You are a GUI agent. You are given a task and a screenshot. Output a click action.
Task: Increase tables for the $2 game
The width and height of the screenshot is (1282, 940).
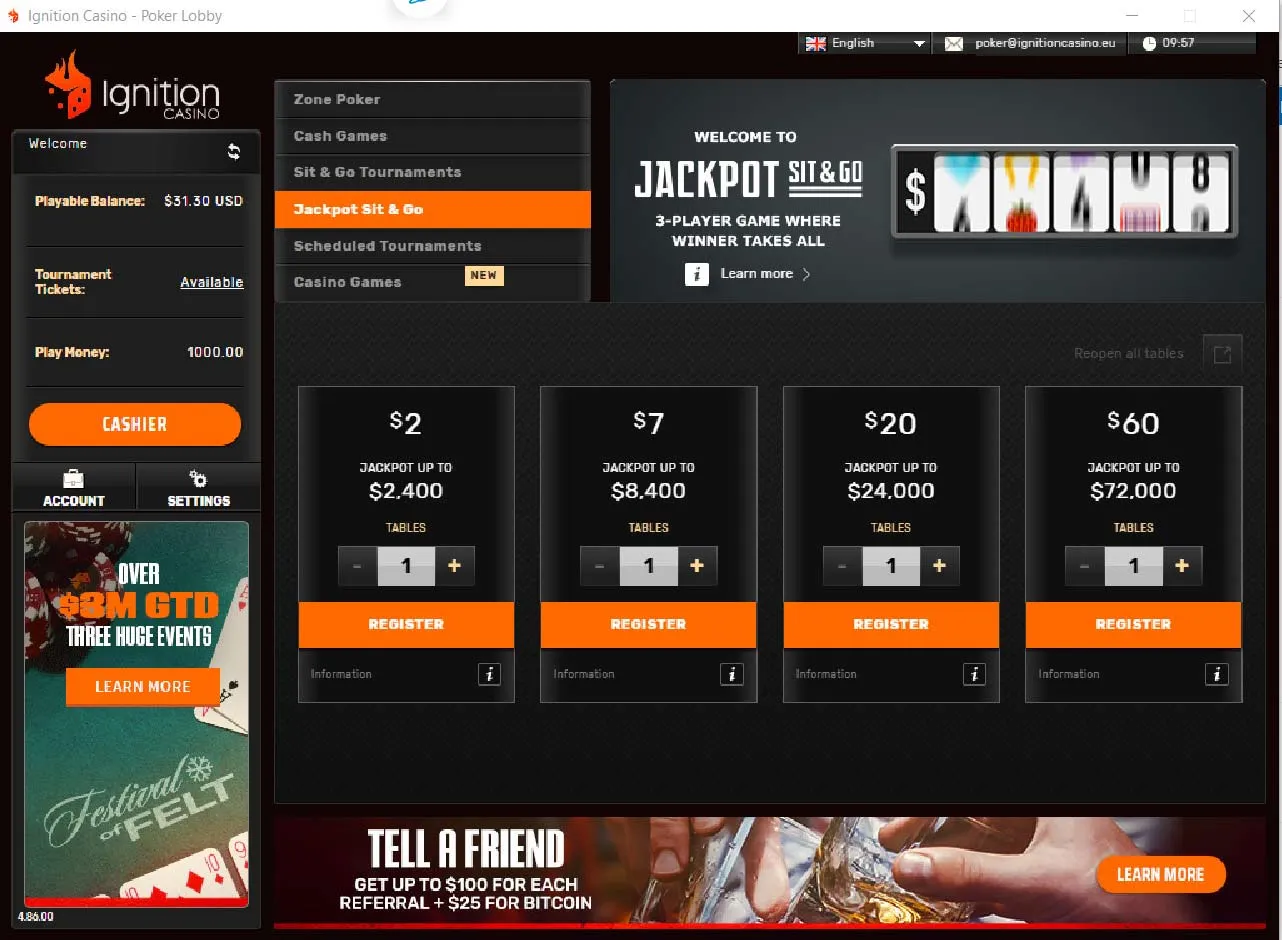(454, 566)
